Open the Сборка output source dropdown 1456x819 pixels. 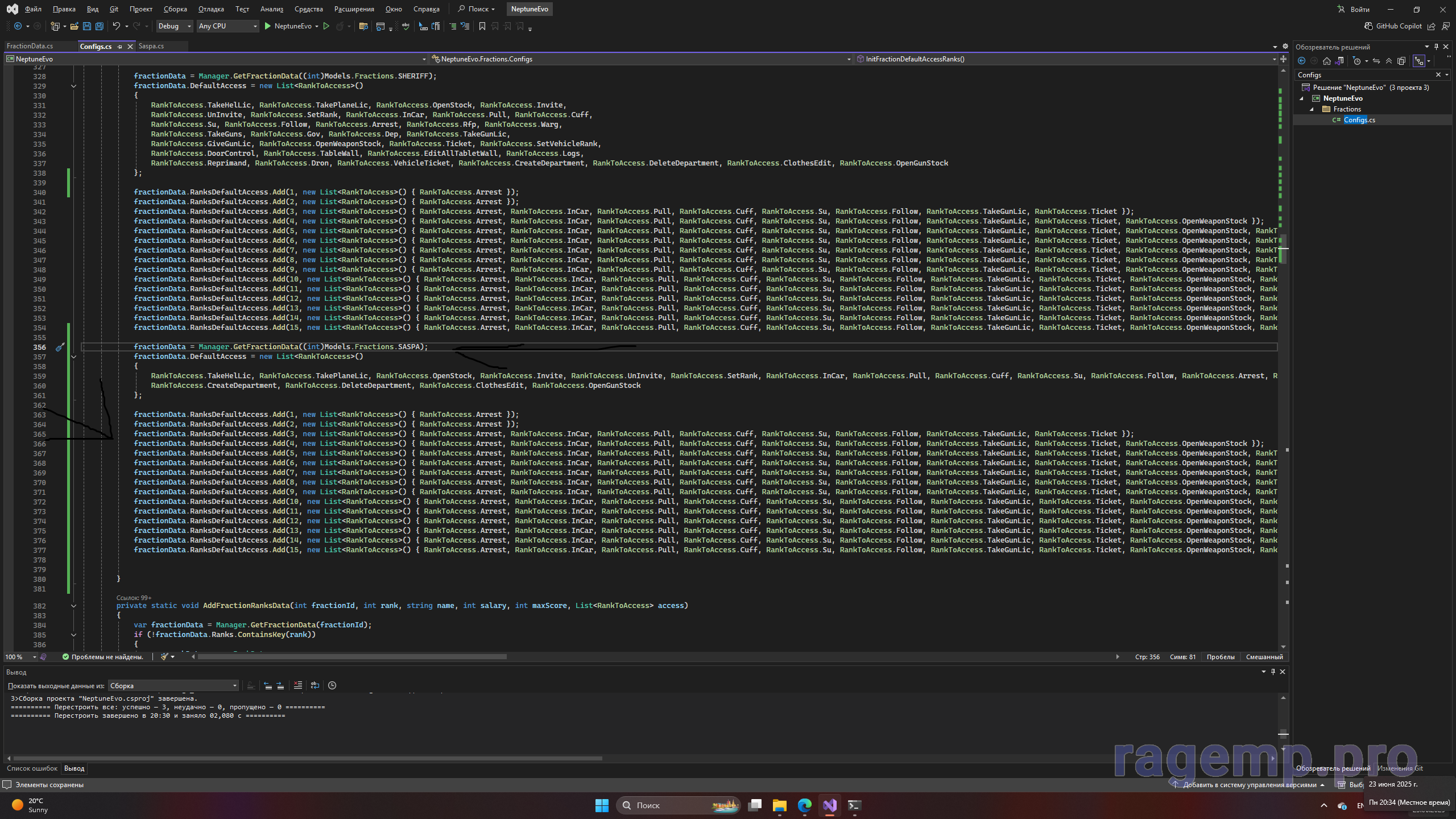click(x=173, y=686)
